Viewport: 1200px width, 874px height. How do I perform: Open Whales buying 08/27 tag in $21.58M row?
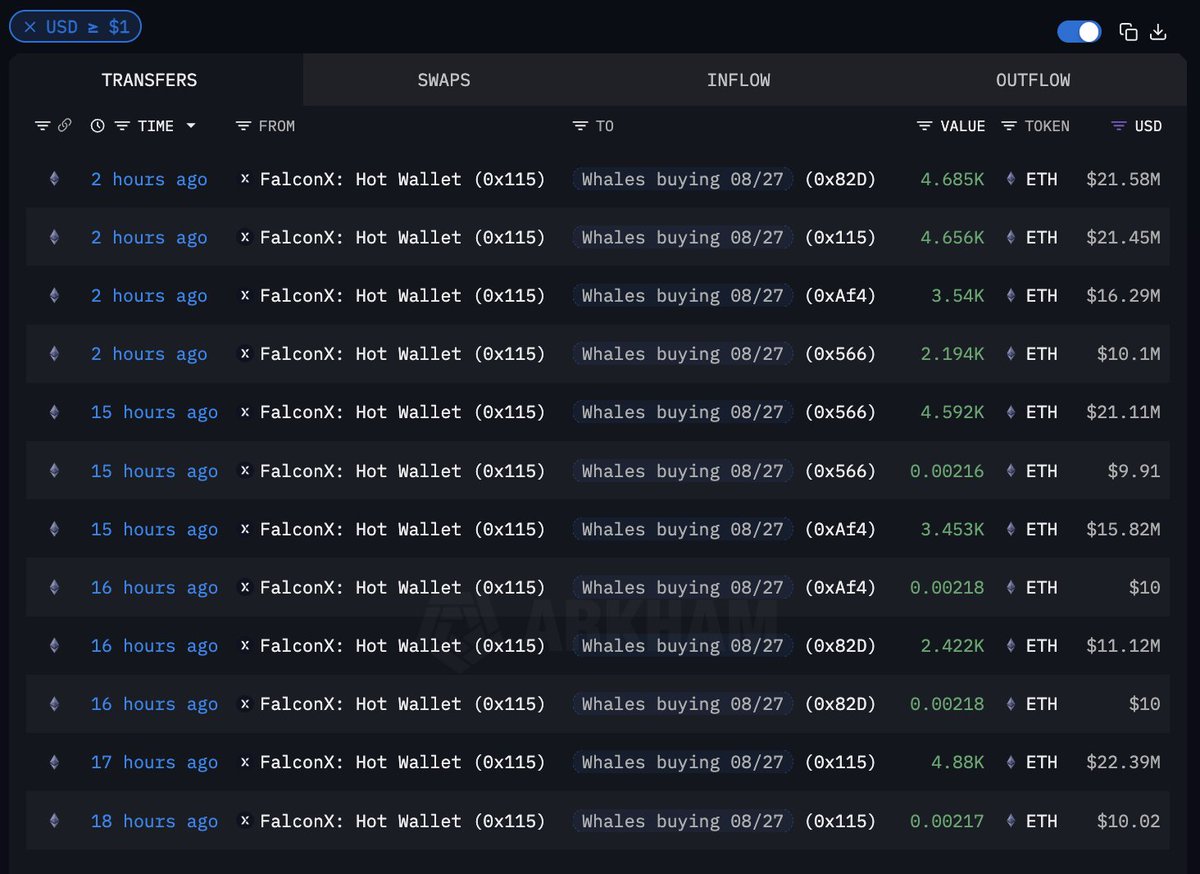tap(683, 179)
